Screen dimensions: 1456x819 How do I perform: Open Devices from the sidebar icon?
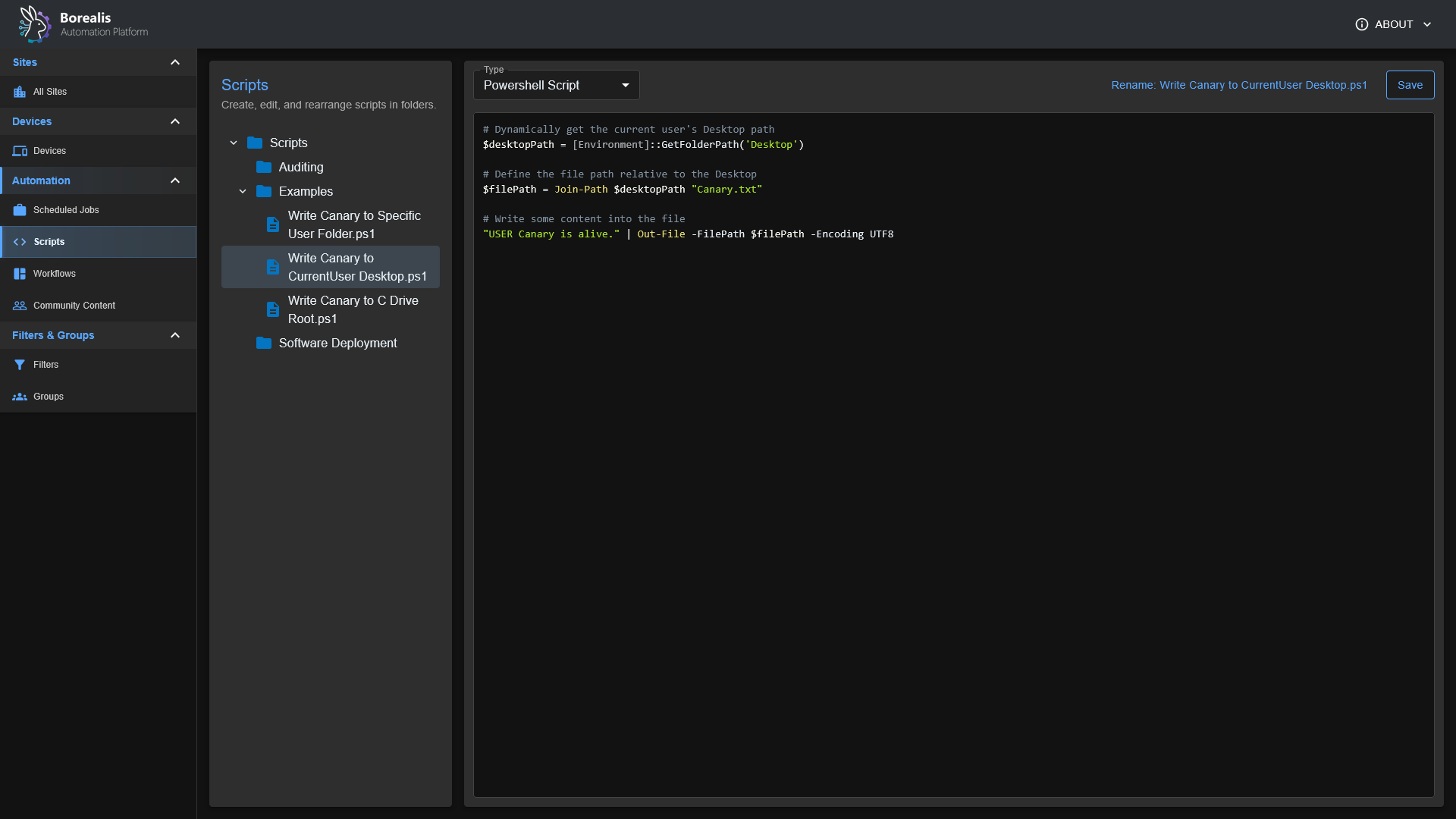tap(20, 150)
